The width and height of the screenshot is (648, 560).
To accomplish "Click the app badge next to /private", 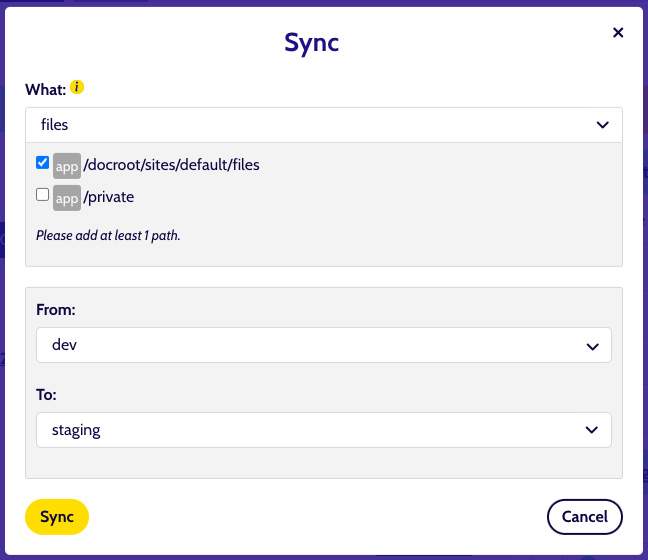I will click(x=67, y=198).
